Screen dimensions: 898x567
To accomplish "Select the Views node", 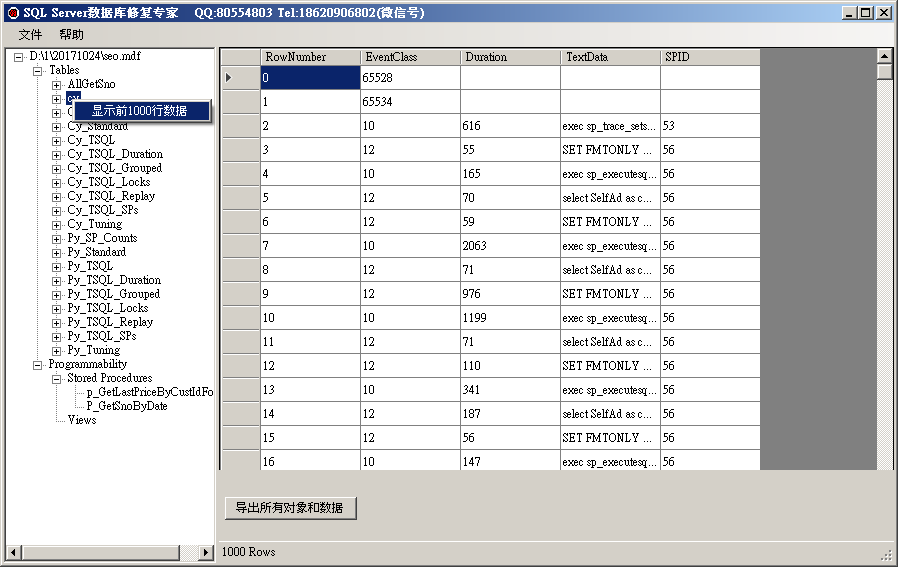I will coord(82,420).
